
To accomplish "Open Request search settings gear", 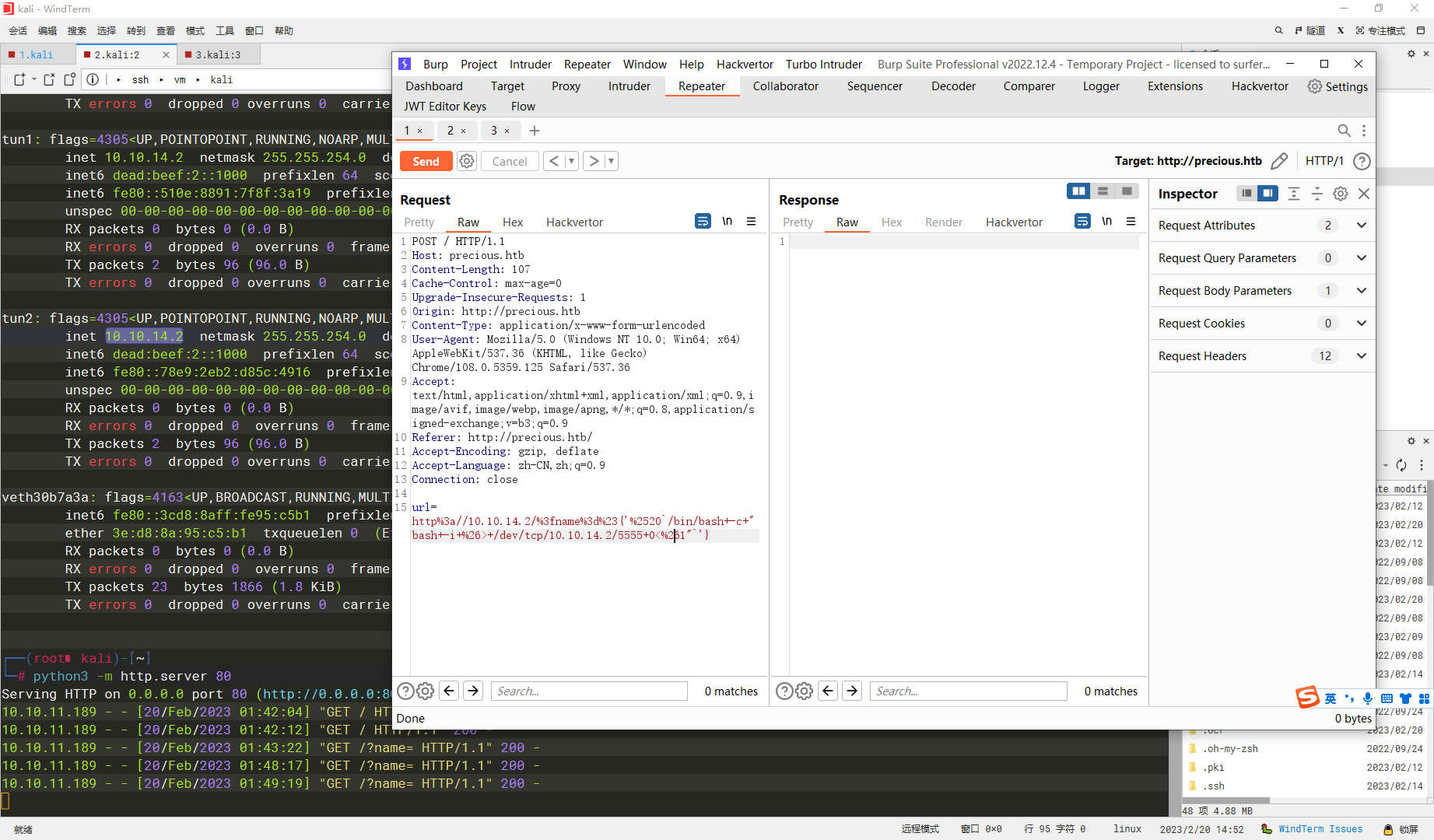I will coord(425,691).
